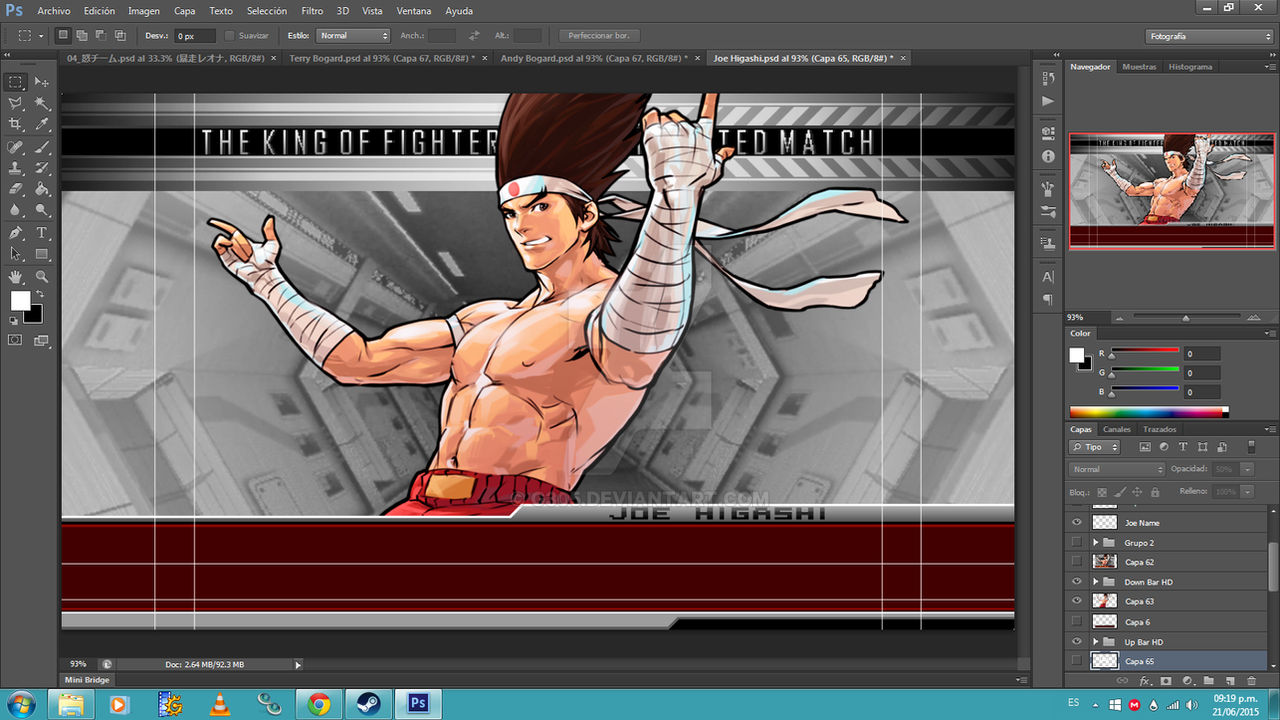Screen dimensions: 1280x720
Task: Show the Capa 62 layer
Action: click(x=1077, y=562)
